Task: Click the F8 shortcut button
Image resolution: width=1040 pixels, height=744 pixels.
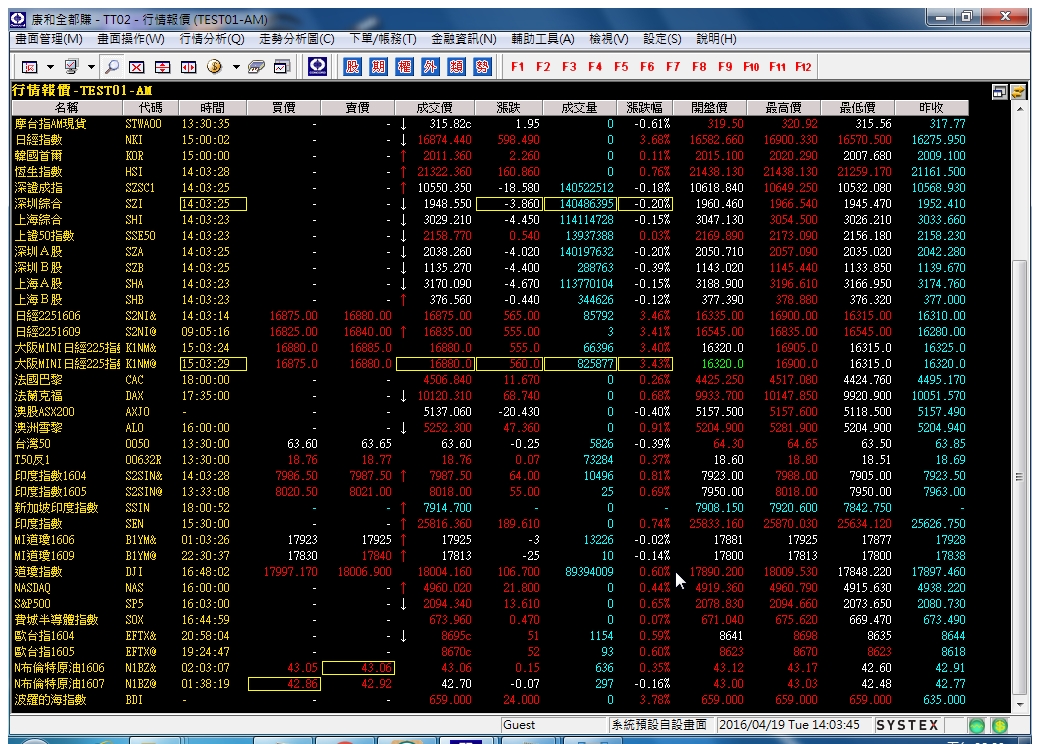Action: (699, 67)
